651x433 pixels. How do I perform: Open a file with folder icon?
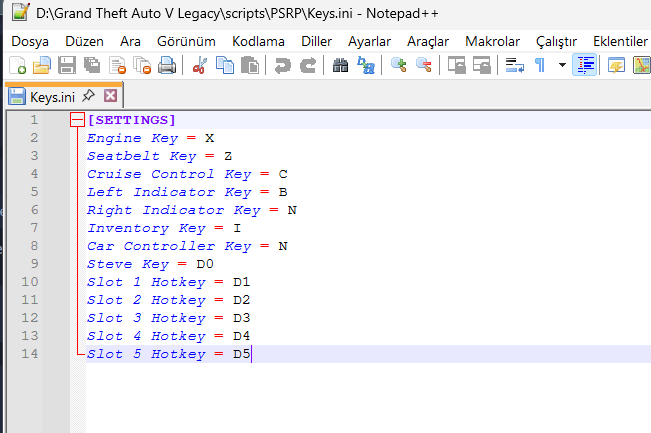[42, 65]
